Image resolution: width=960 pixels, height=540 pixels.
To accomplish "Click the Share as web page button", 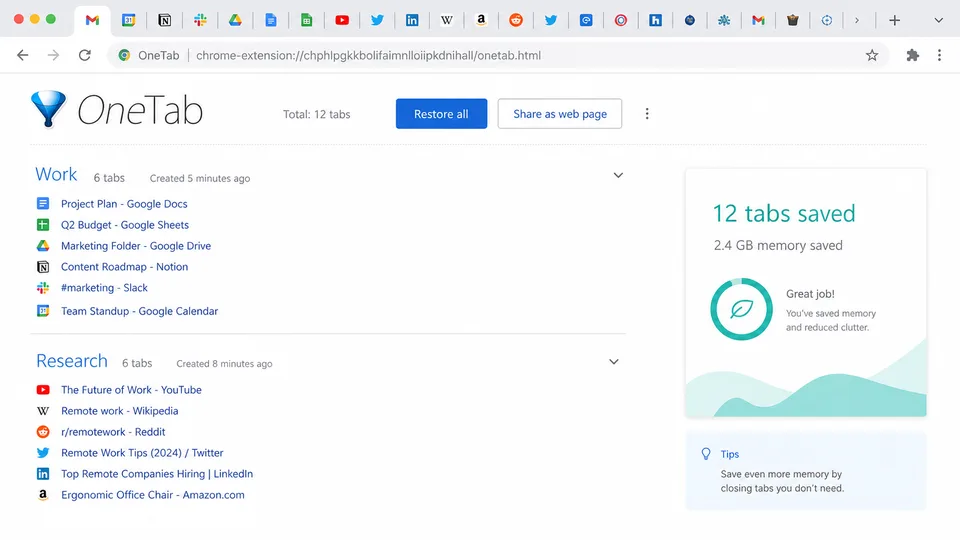I will (560, 114).
